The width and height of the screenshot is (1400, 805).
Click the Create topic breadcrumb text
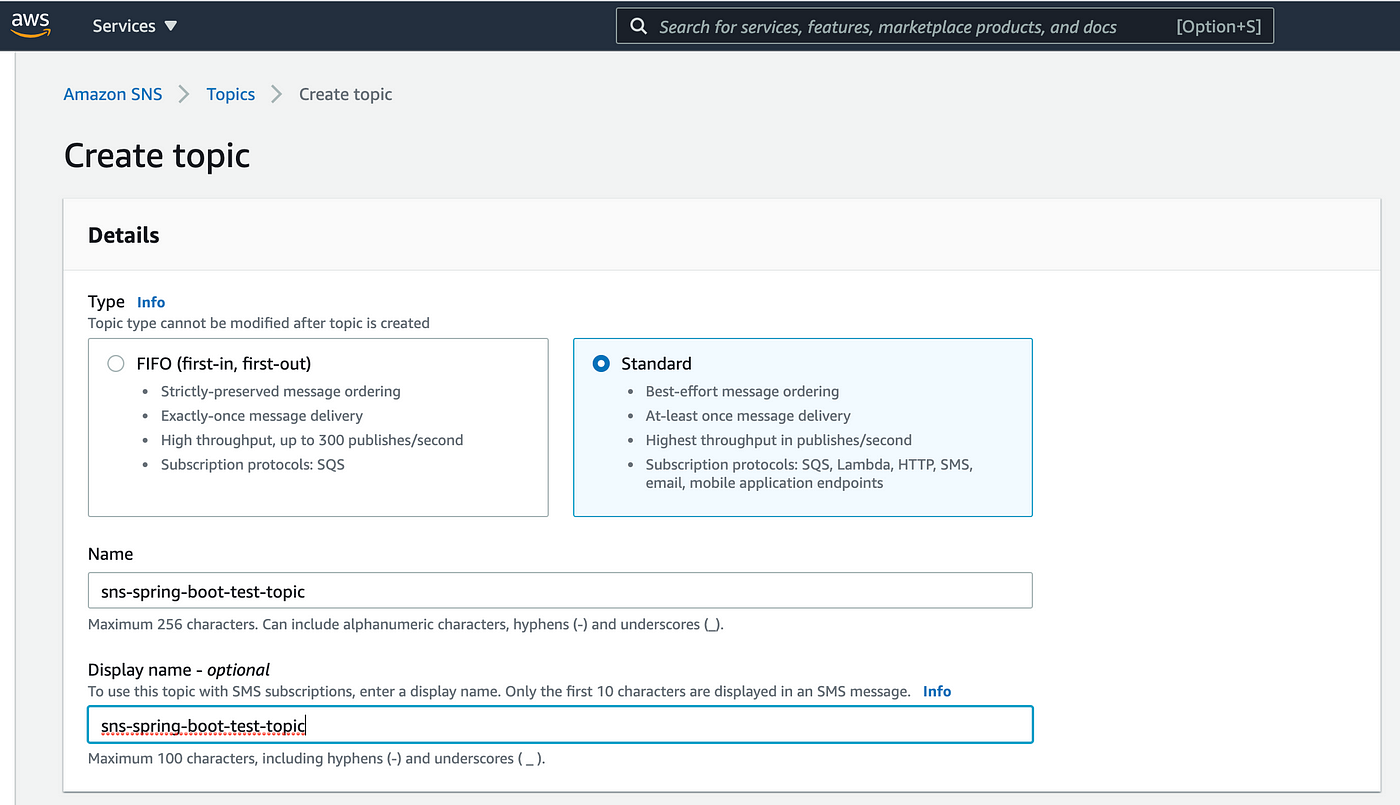point(346,94)
